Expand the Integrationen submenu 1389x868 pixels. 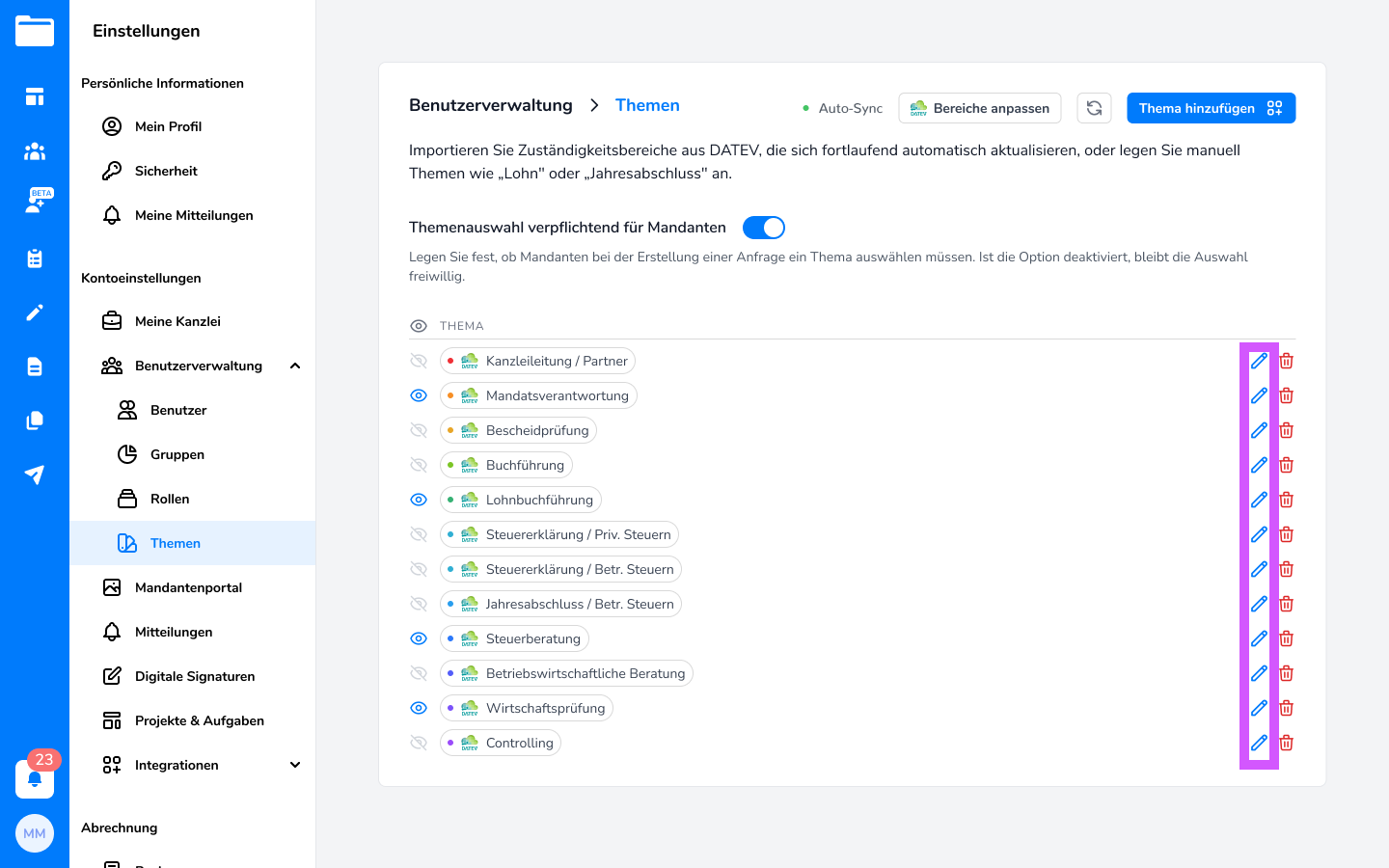295,765
